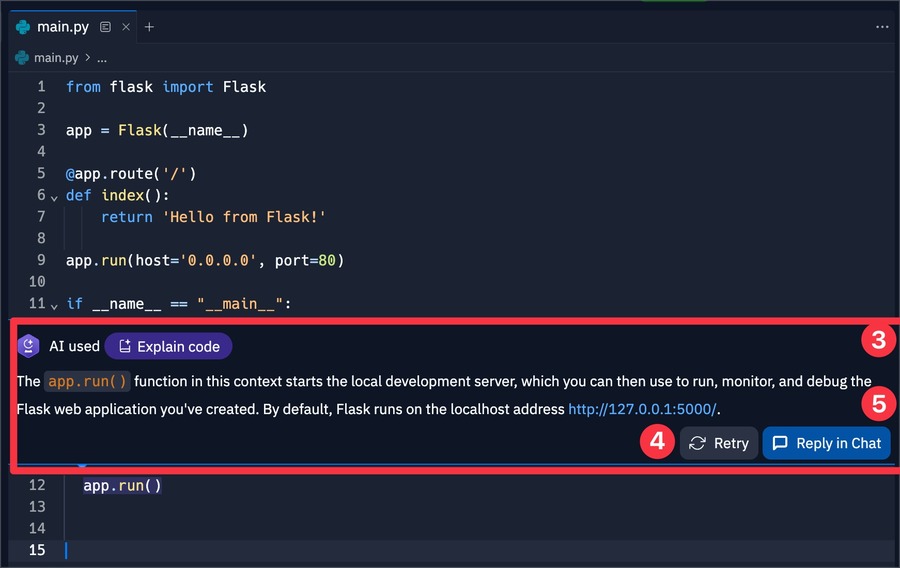Click the breadcrumb ellipsis after main.py
900x568 pixels.
click(102, 58)
